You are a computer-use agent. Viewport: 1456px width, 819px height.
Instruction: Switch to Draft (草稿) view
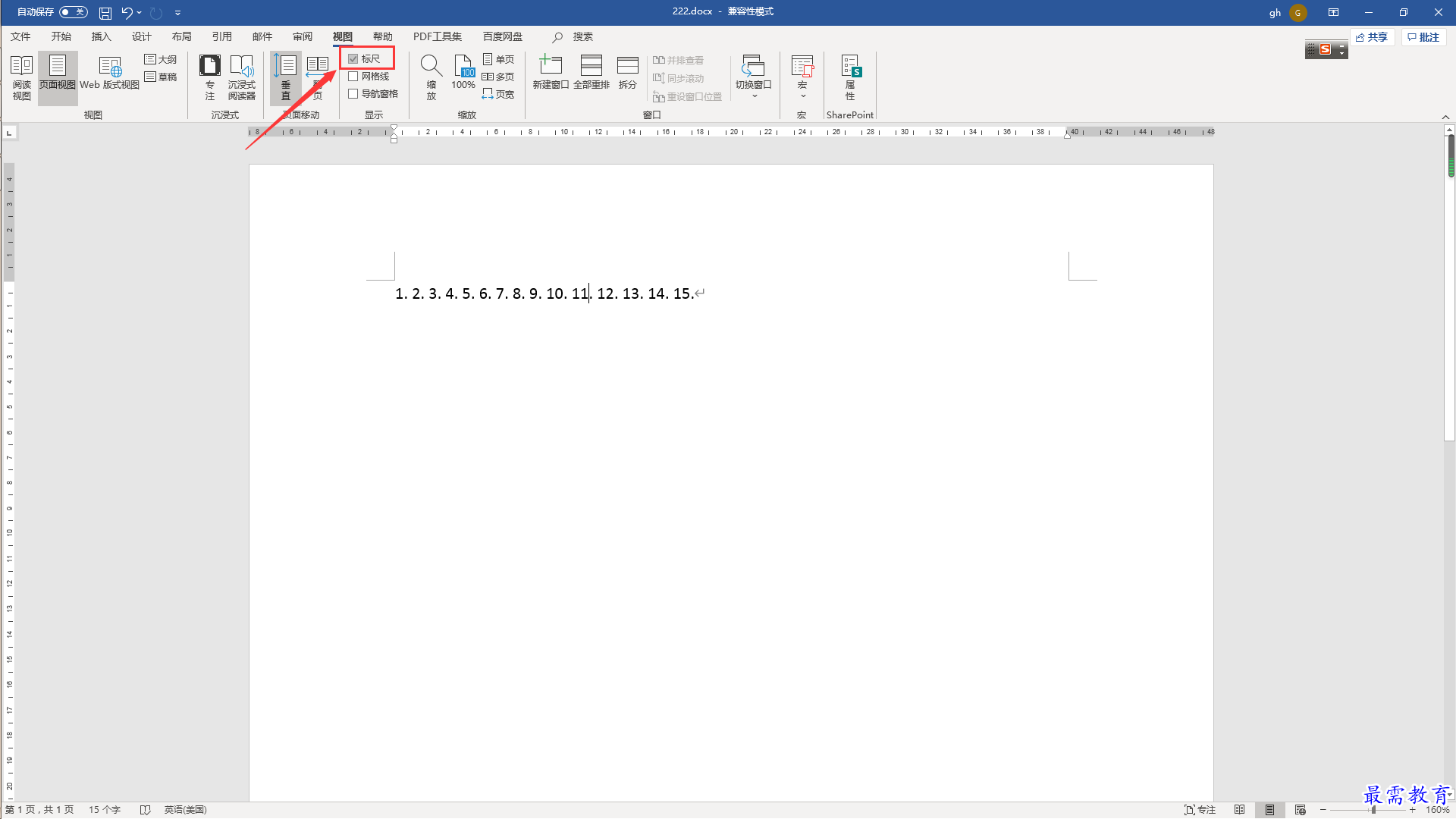pos(161,77)
